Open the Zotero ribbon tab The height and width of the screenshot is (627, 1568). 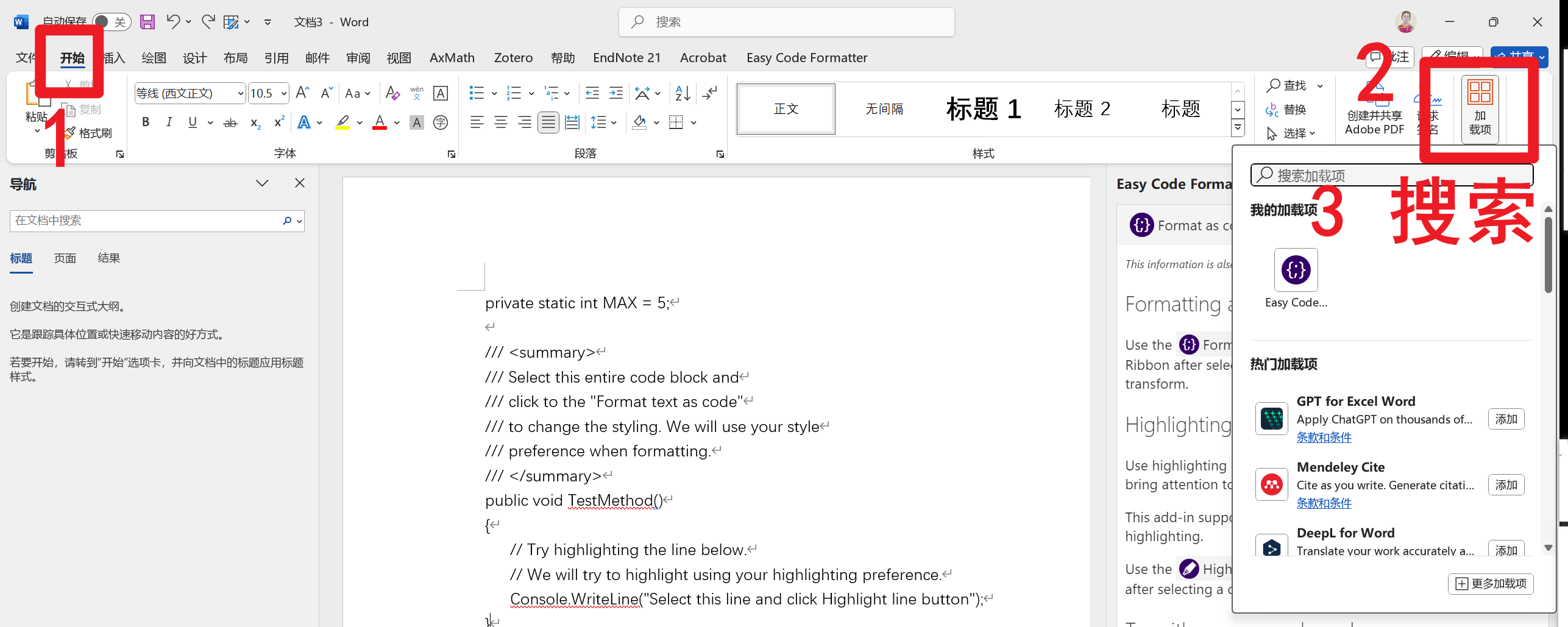513,58
